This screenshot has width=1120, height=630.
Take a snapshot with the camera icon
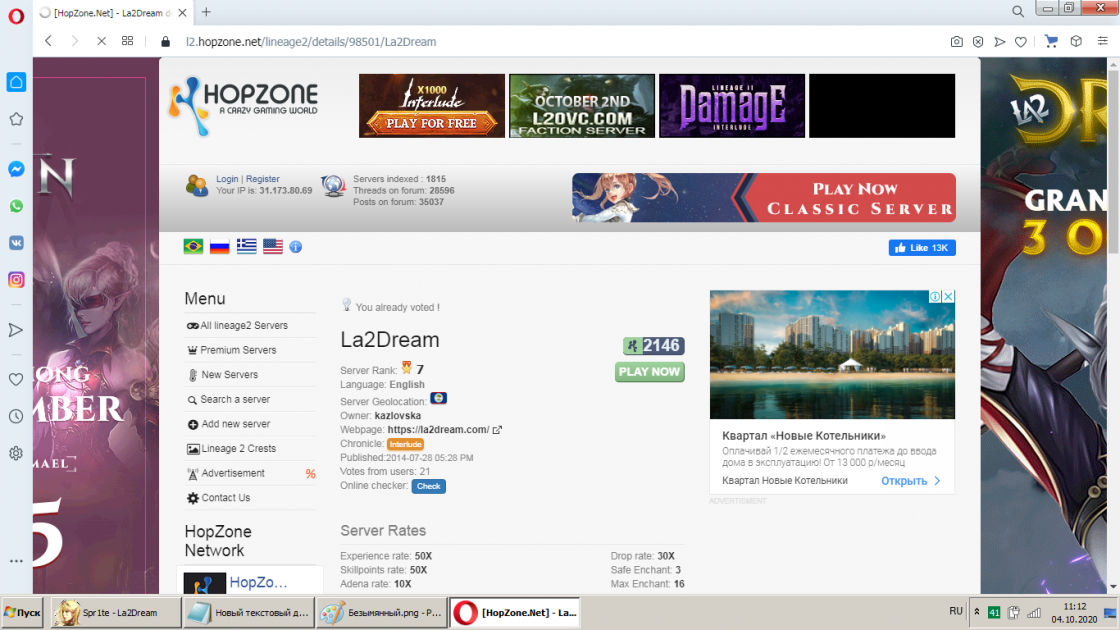pos(956,42)
